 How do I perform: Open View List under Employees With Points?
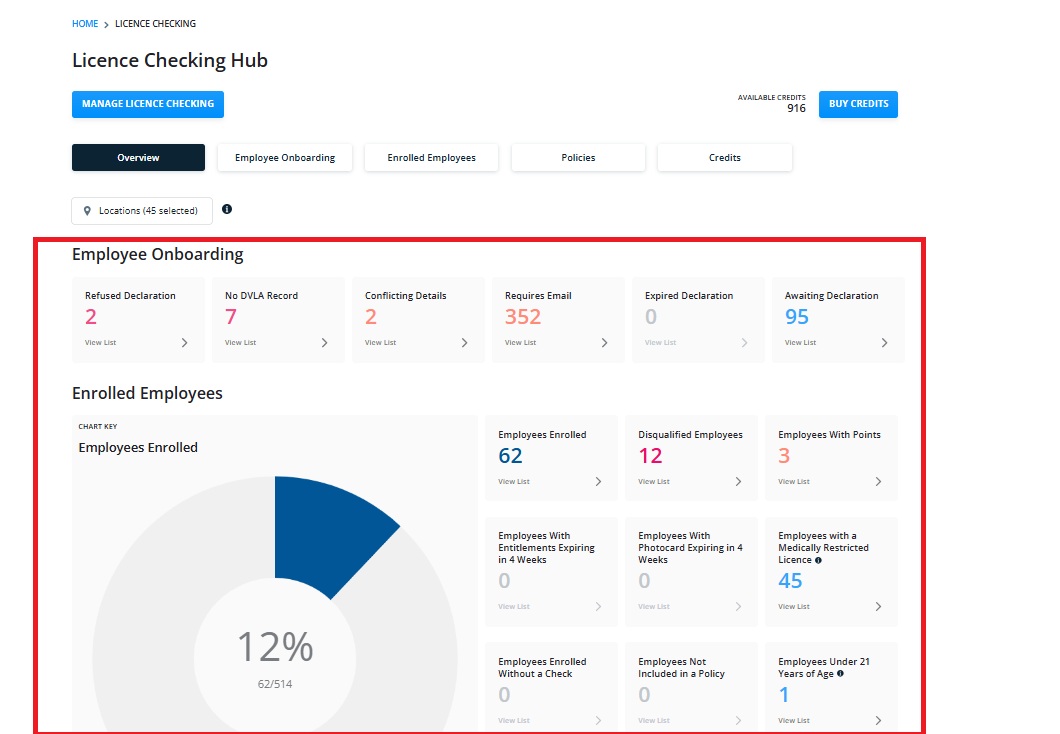coord(794,482)
